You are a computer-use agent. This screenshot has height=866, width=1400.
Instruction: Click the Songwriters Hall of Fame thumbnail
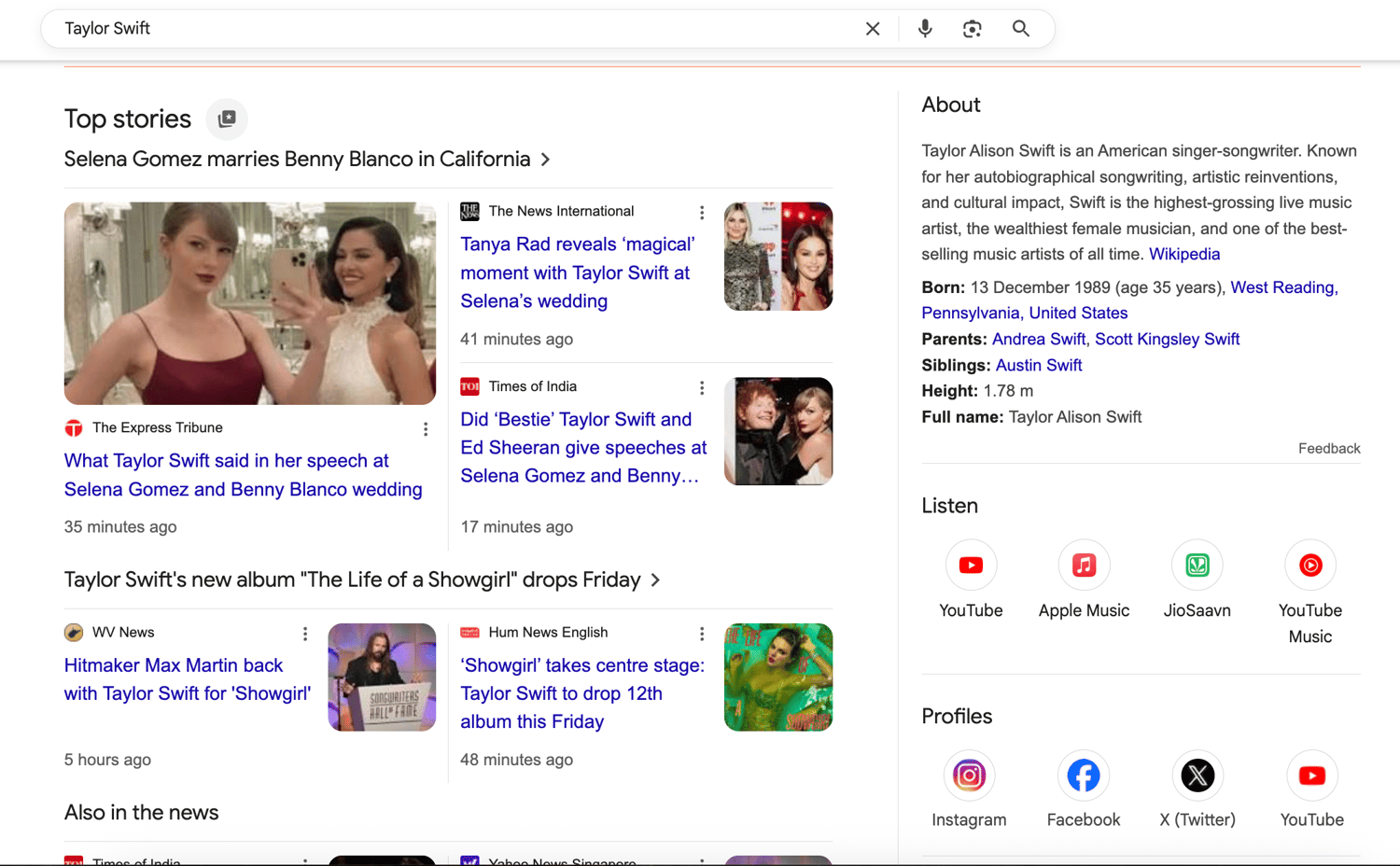[382, 677]
